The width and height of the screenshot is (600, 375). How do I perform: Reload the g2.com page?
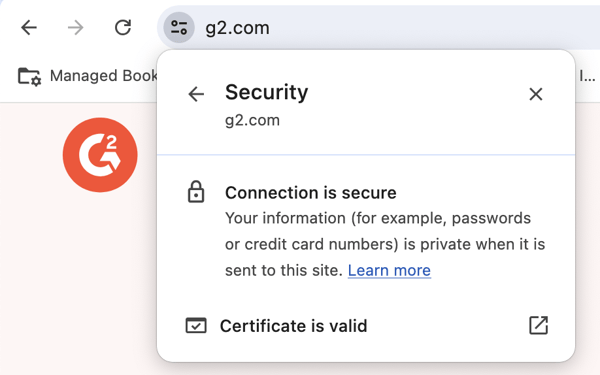click(123, 28)
